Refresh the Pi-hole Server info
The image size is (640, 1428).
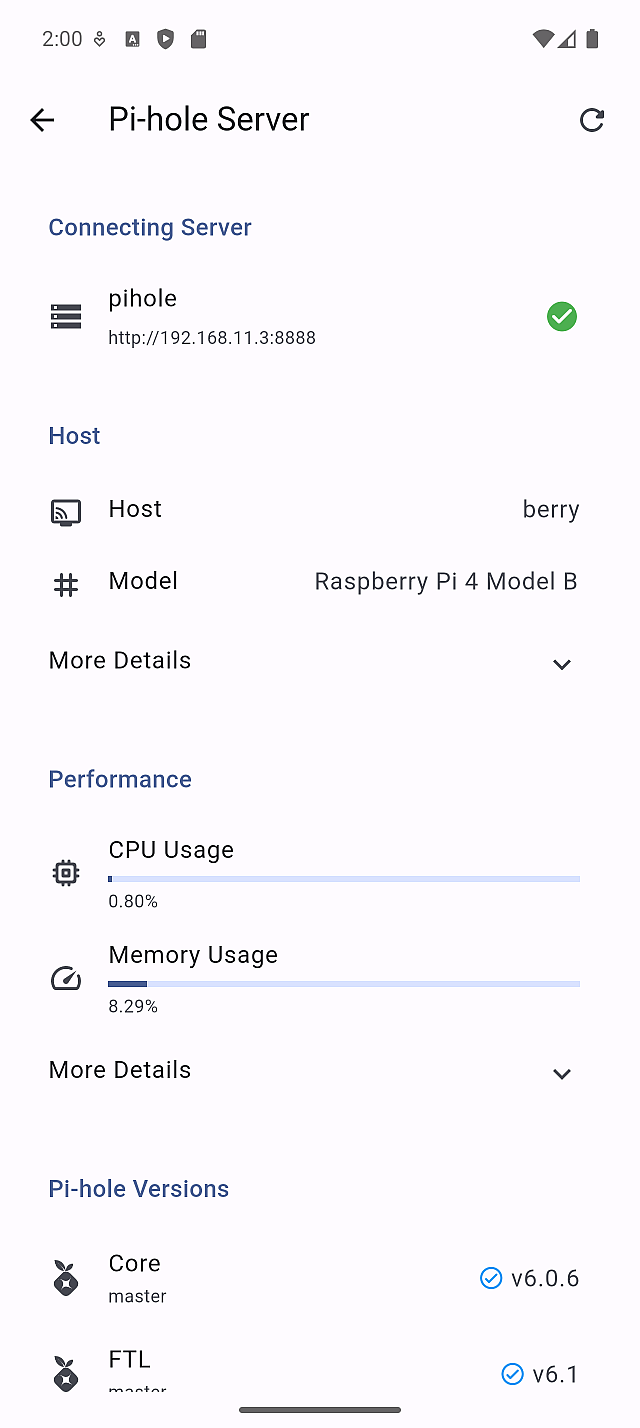tap(592, 120)
